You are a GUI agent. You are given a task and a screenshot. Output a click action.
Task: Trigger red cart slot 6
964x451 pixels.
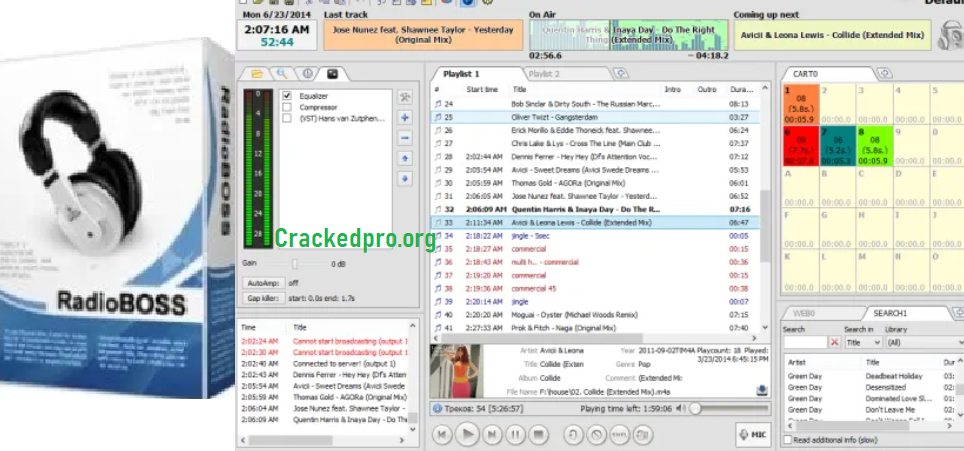800,146
